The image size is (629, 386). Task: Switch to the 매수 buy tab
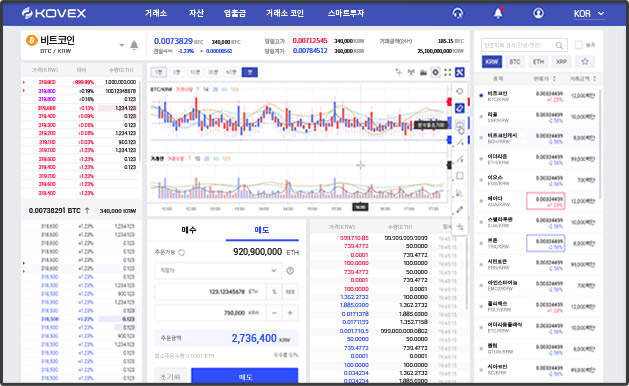[188, 230]
